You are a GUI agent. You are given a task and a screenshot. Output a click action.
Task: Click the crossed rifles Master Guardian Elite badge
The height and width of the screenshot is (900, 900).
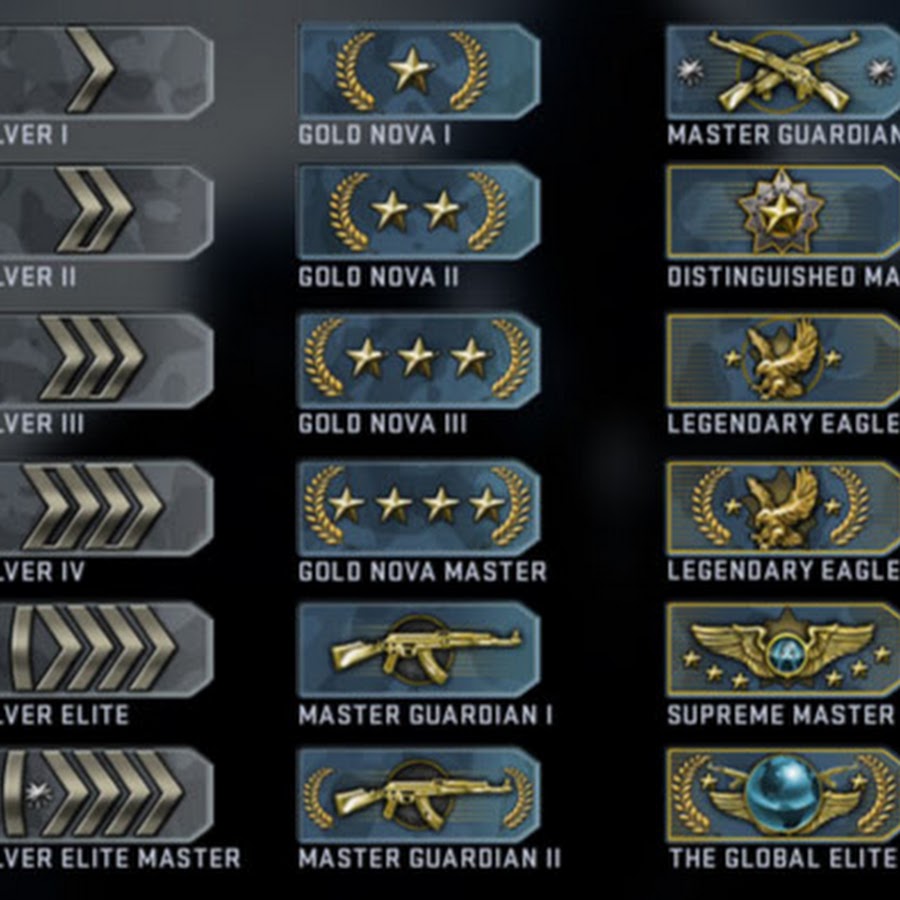tap(783, 72)
